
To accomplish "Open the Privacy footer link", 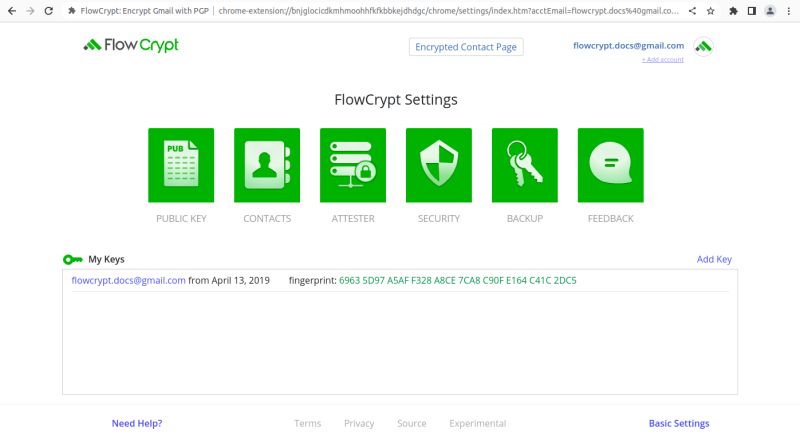I will tap(359, 423).
